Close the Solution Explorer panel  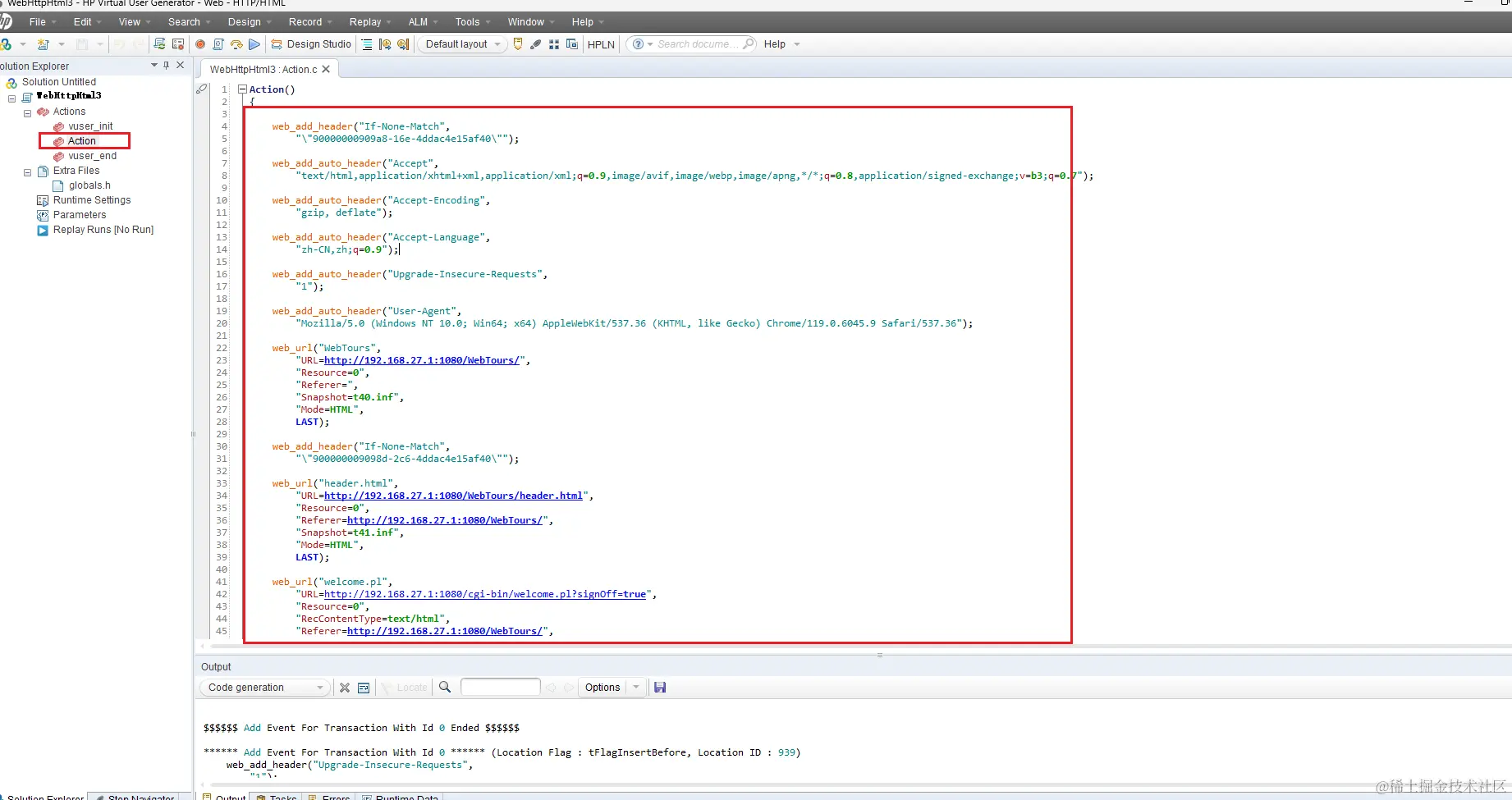click(x=181, y=66)
